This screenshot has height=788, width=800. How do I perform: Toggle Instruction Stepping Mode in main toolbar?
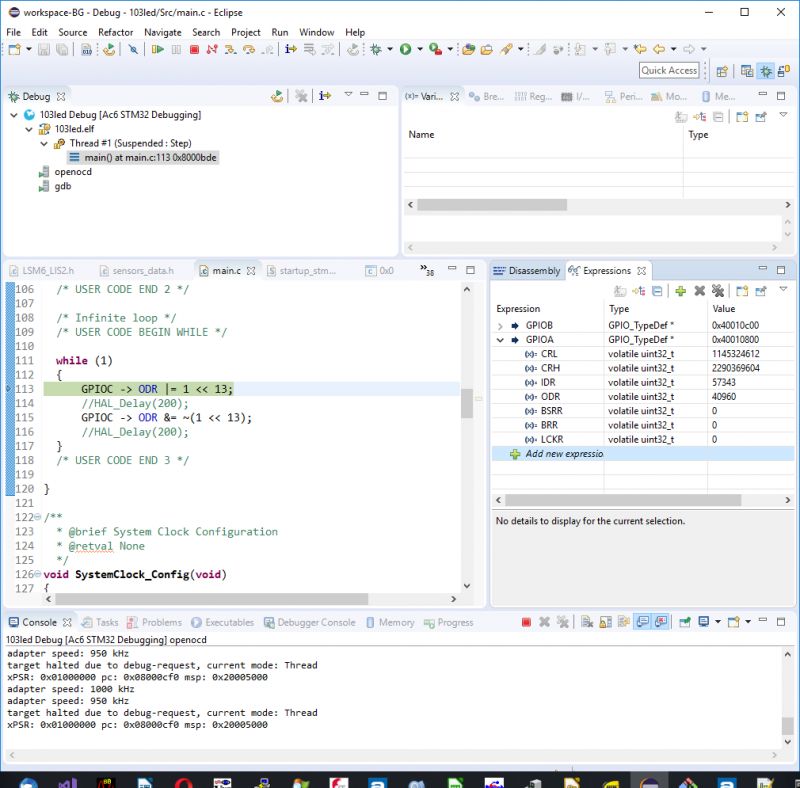291,49
